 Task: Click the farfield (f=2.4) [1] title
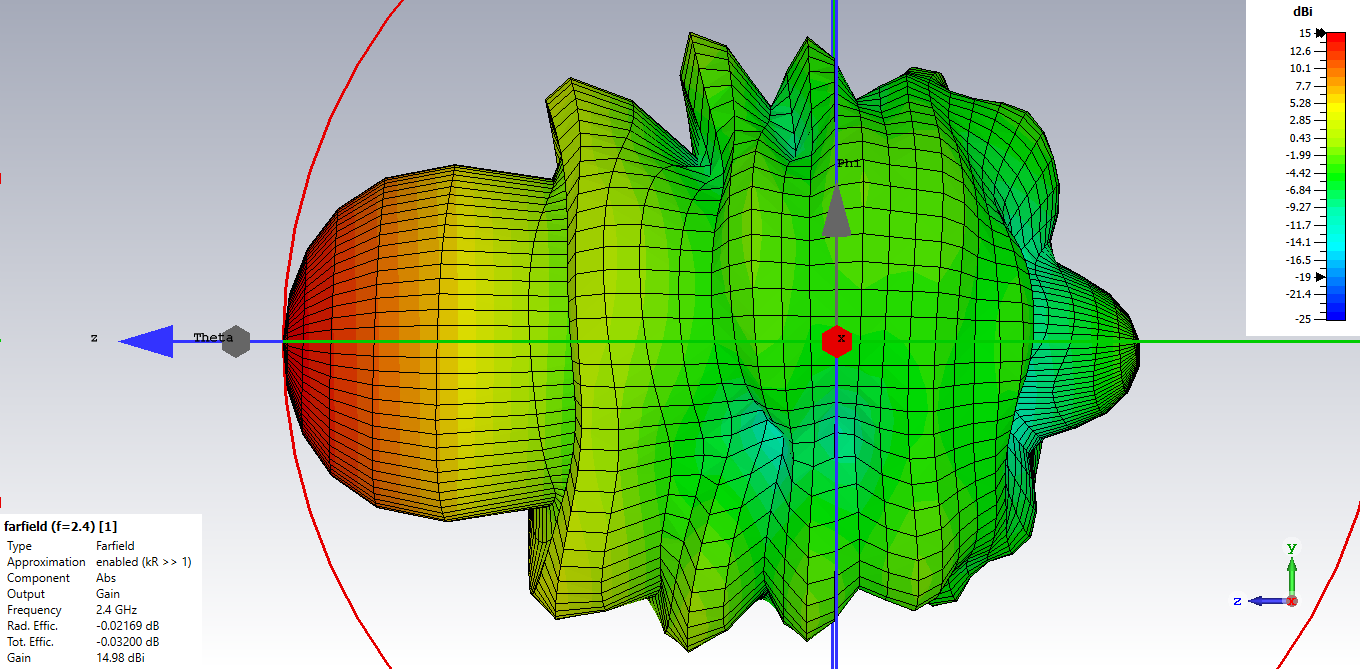[x=61, y=526]
